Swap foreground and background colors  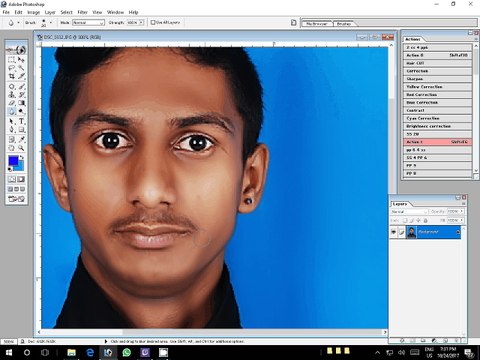[22, 157]
